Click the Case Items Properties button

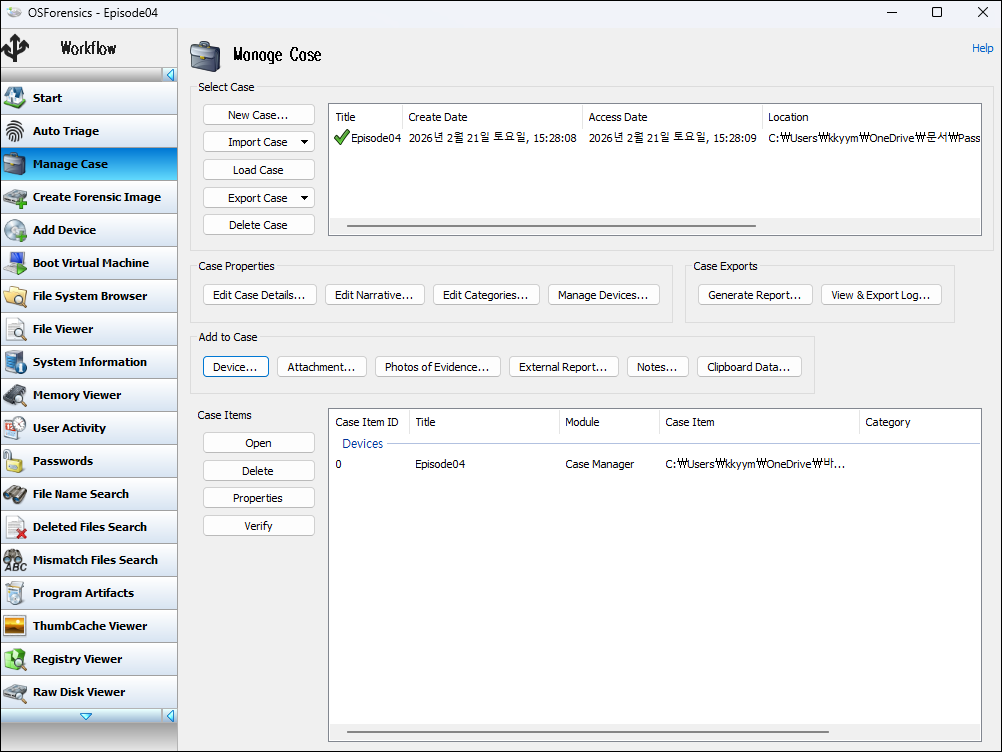(x=258, y=498)
